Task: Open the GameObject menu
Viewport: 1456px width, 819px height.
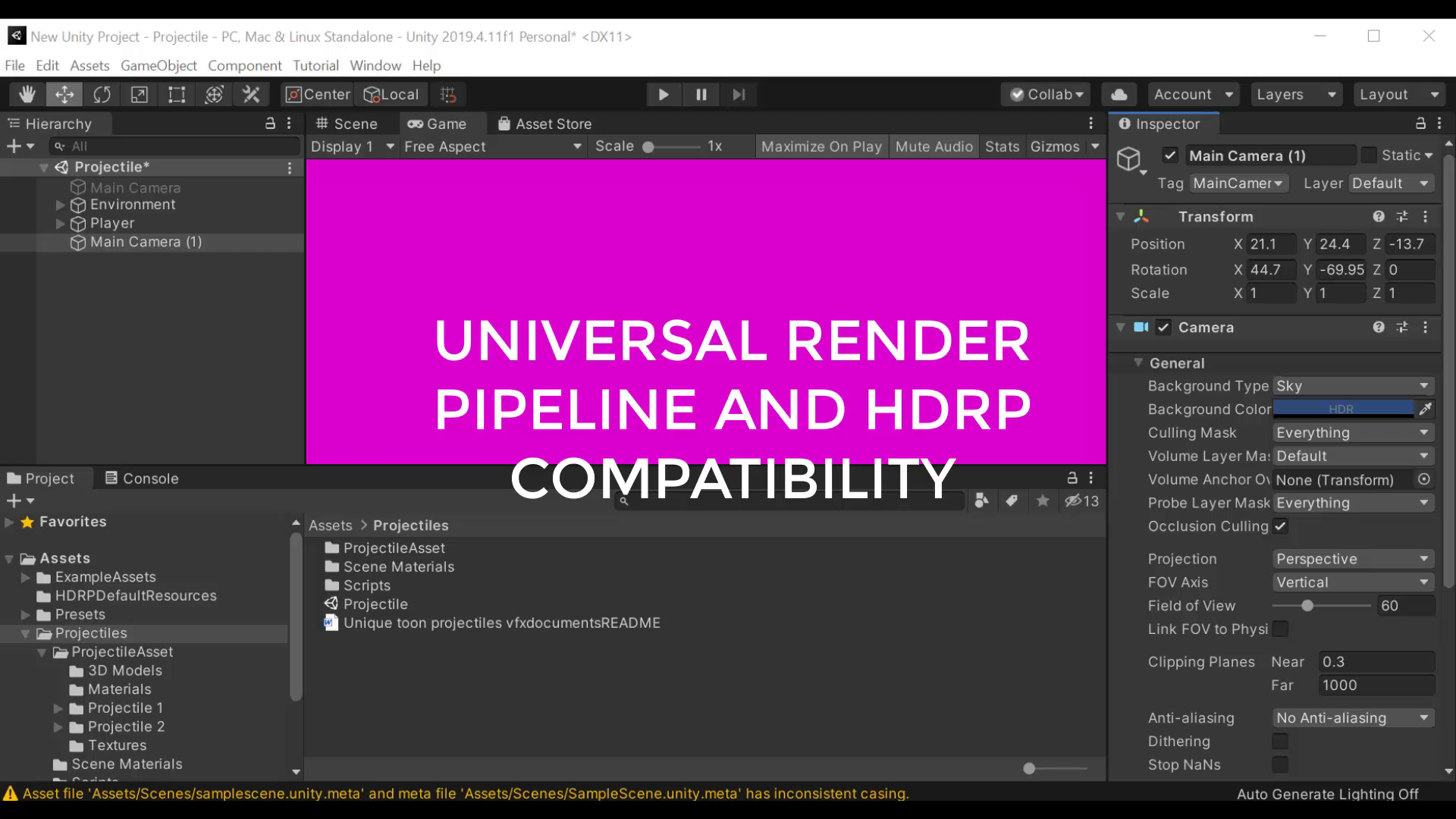Action: (158, 65)
